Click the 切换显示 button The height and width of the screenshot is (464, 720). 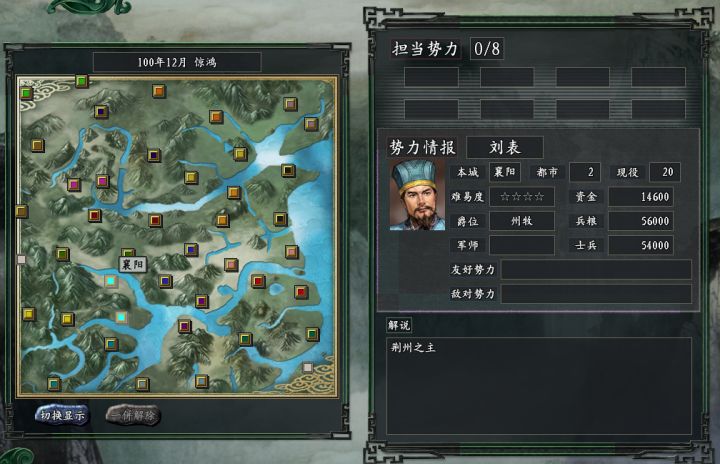[x=62, y=415]
